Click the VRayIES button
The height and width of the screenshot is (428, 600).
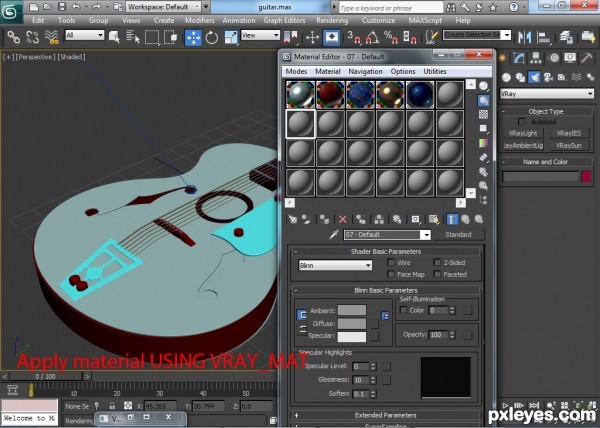click(569, 133)
